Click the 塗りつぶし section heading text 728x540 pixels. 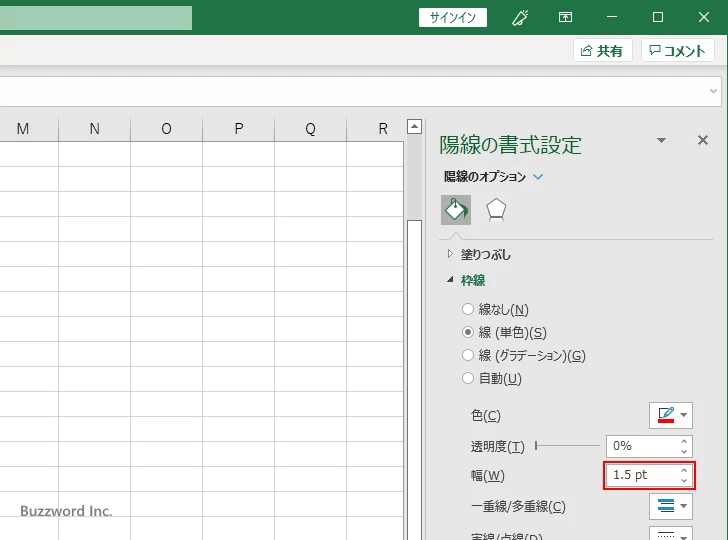[486, 254]
